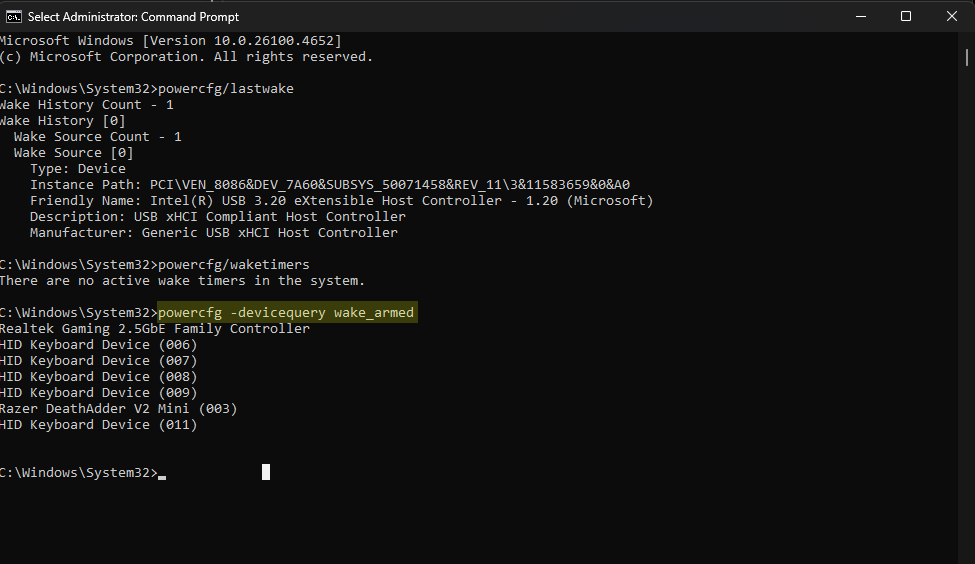975x564 pixels.
Task: Click the Command Prompt icon in title bar
Action: (x=14, y=17)
